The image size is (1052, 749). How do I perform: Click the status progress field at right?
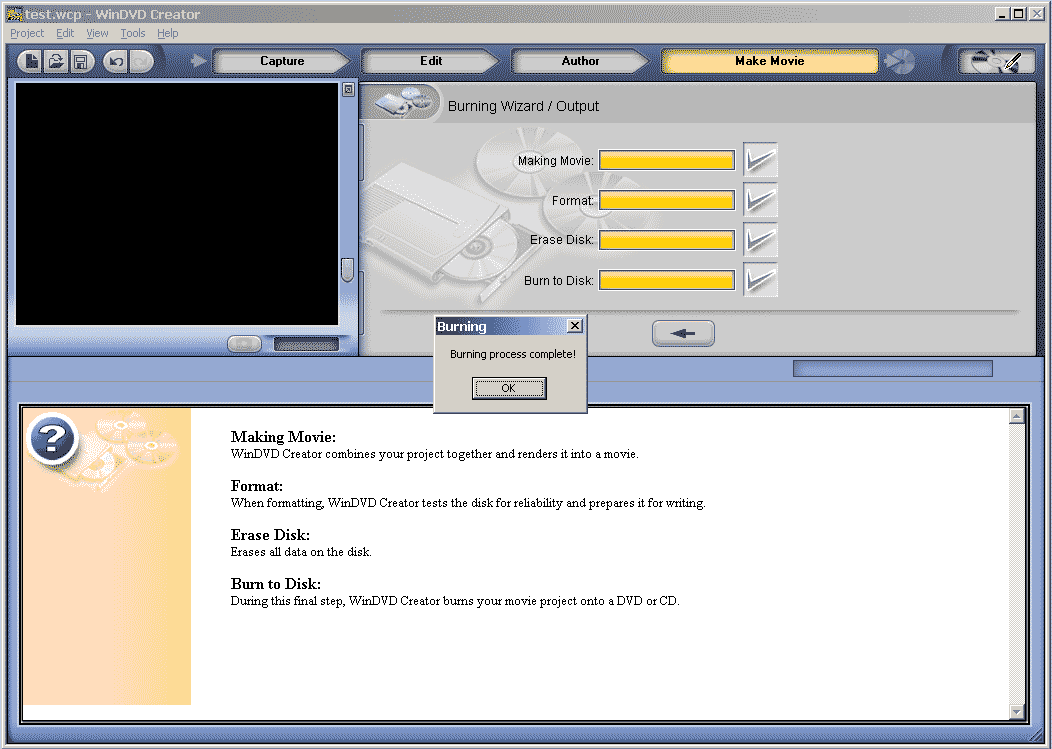pos(892,368)
